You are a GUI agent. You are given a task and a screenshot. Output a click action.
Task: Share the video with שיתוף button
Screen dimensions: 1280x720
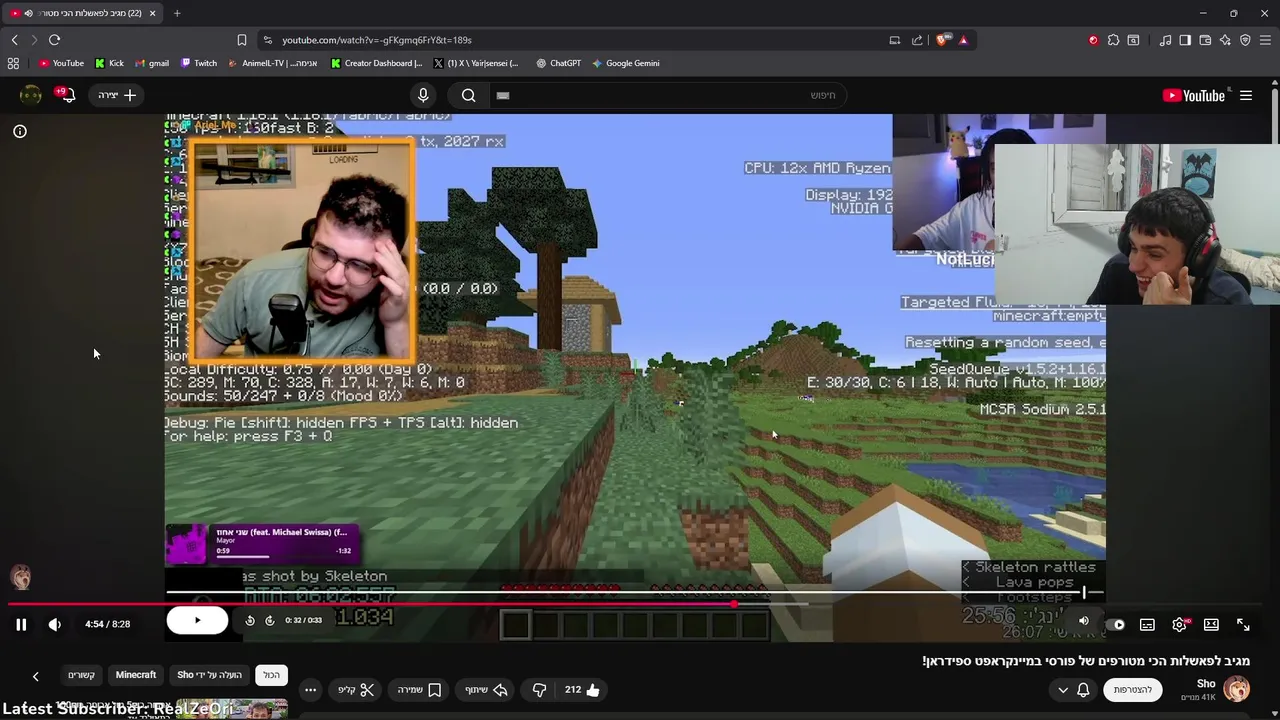pyautogui.click(x=487, y=690)
